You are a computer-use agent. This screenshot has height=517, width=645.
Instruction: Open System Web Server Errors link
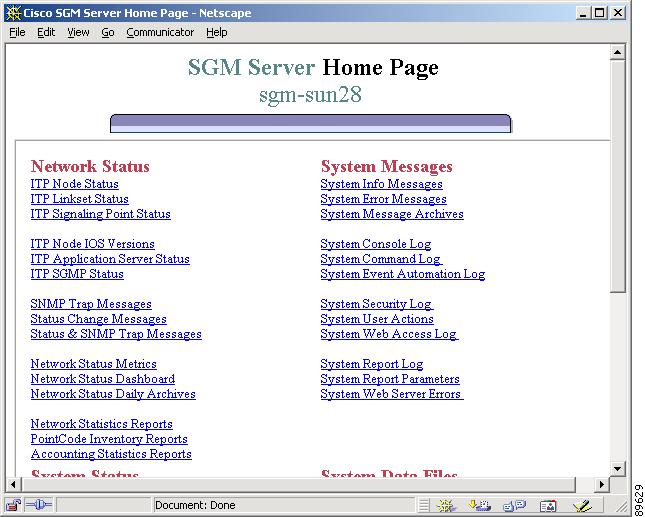point(392,394)
